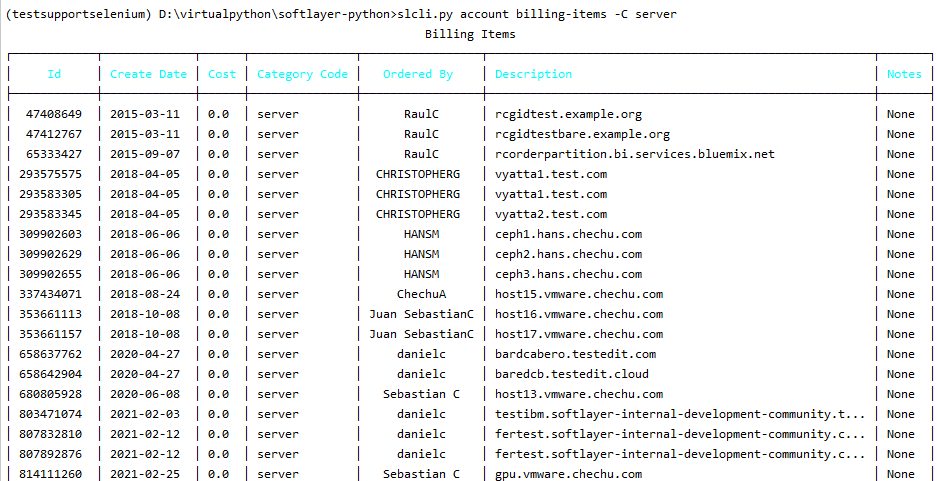The image size is (937, 481).
Task: Click billing item Id 814111260
Action: point(51,474)
